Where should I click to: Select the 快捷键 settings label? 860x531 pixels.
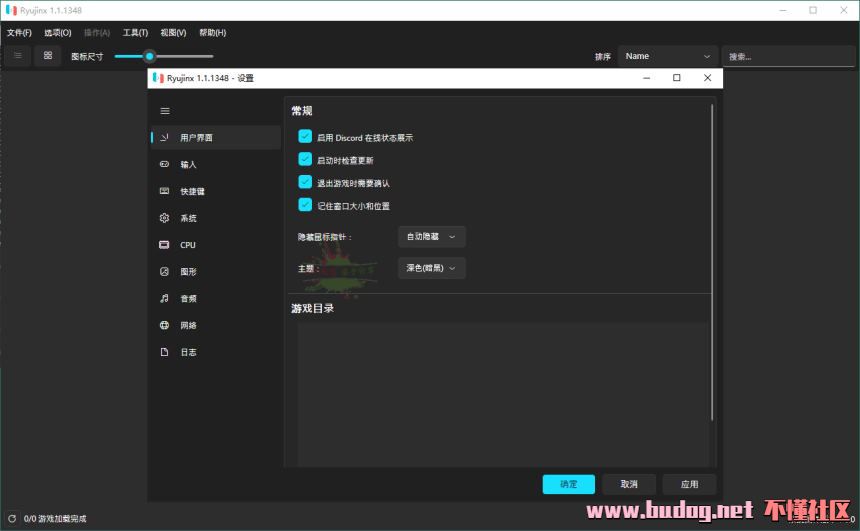192,191
